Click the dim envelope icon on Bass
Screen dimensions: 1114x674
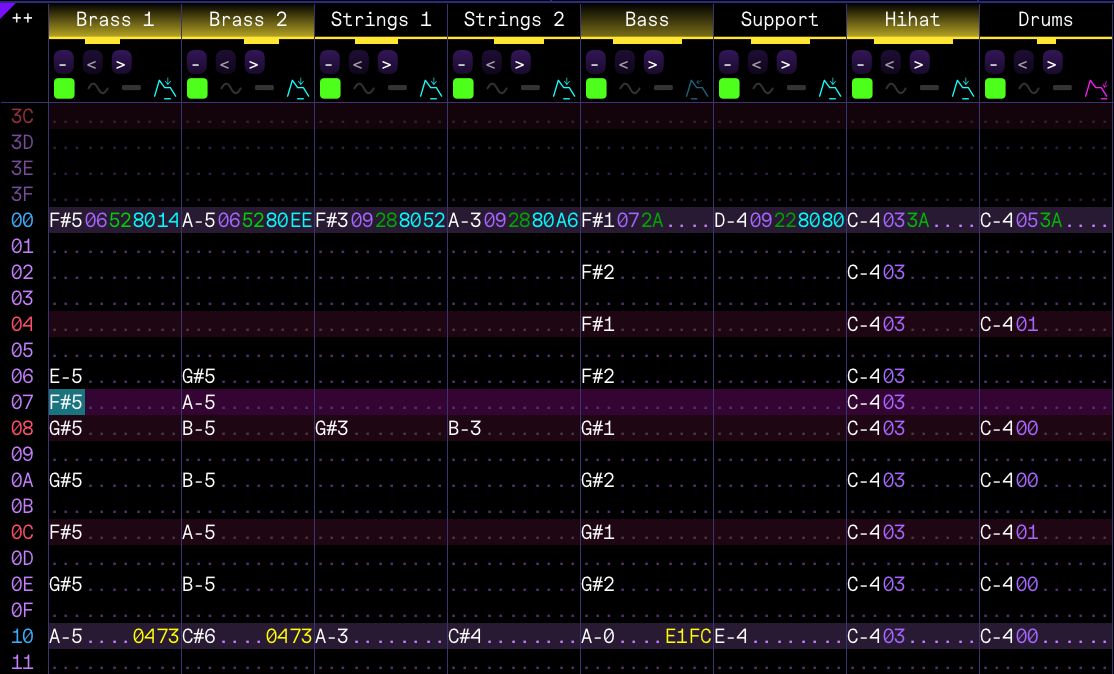pyautogui.click(x=697, y=89)
